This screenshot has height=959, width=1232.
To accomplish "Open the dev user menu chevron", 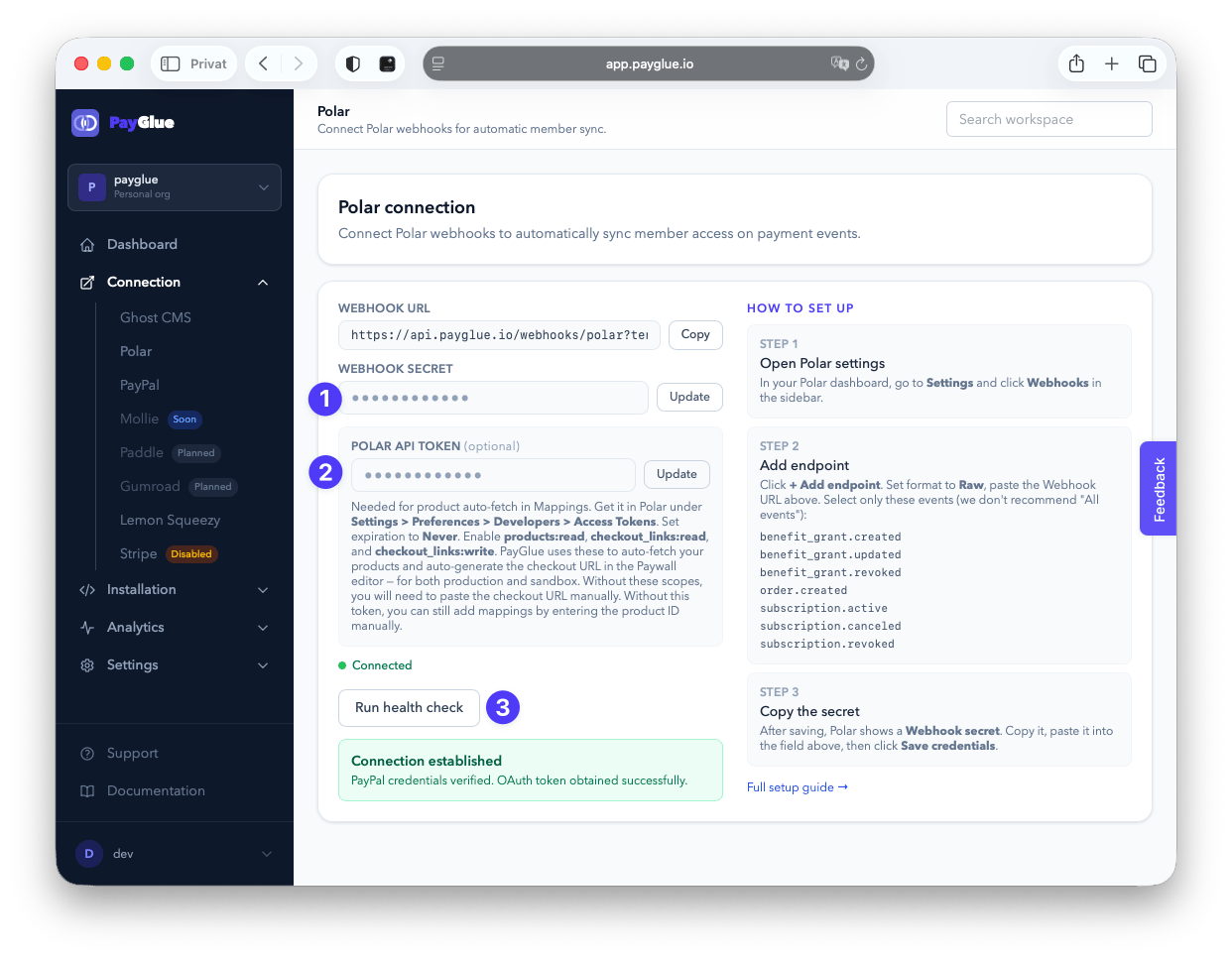I will (x=266, y=854).
